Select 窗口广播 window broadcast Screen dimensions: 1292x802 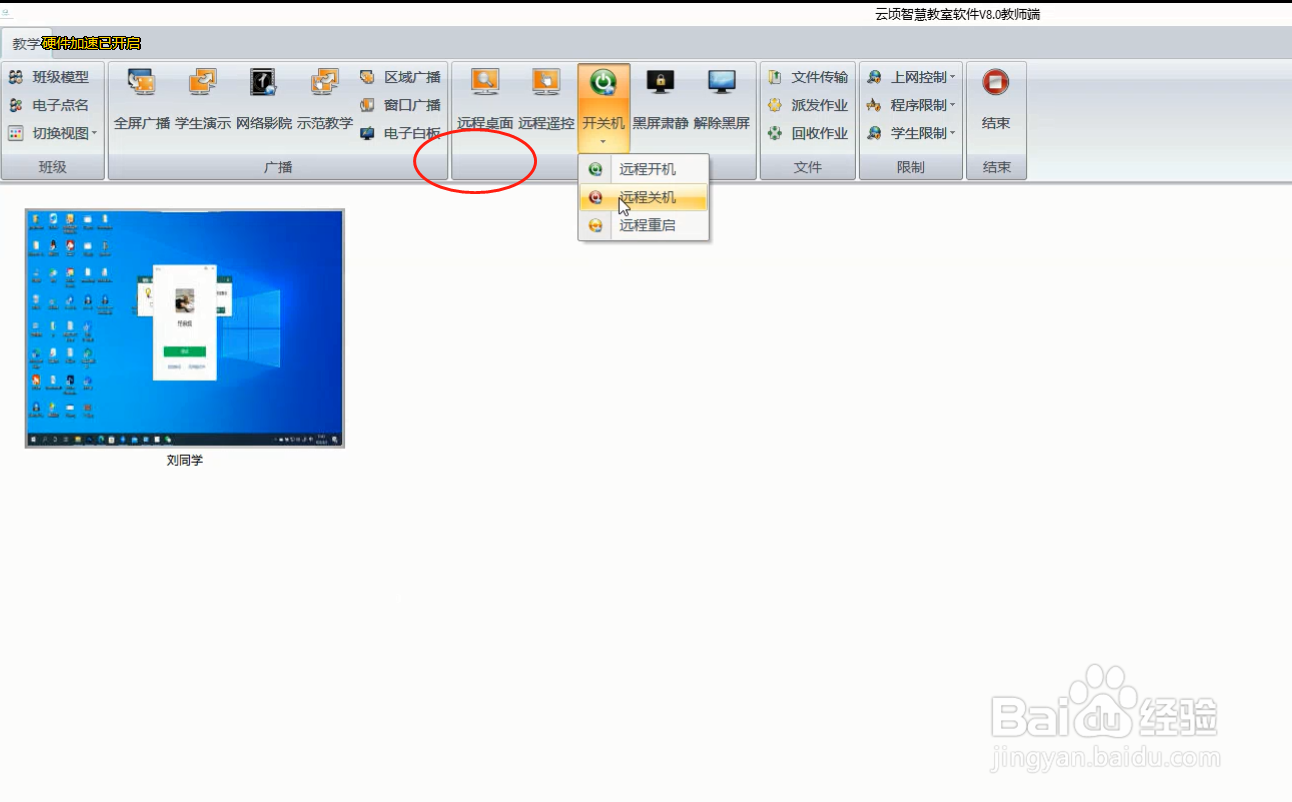click(x=400, y=105)
